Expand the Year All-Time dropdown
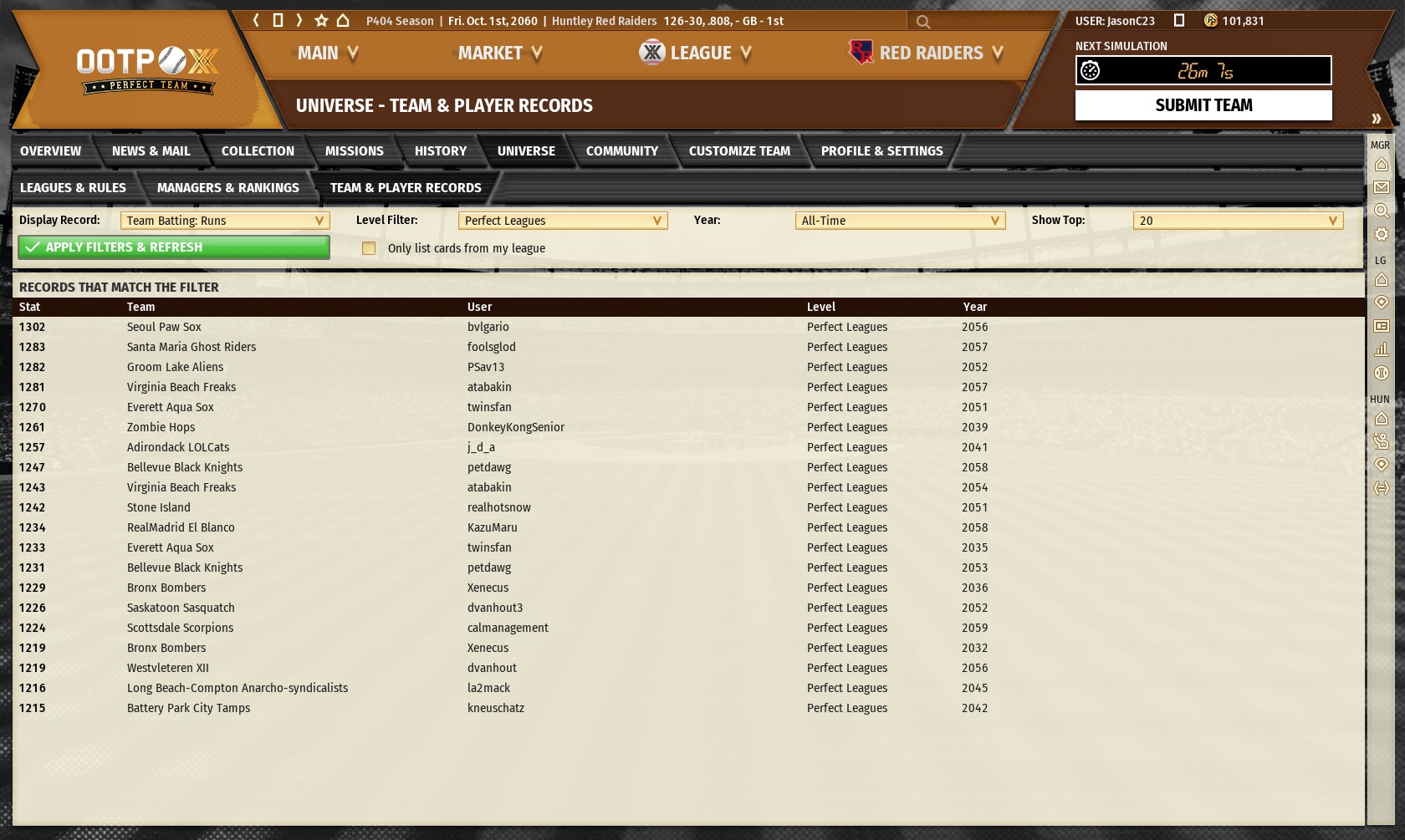 click(x=900, y=221)
